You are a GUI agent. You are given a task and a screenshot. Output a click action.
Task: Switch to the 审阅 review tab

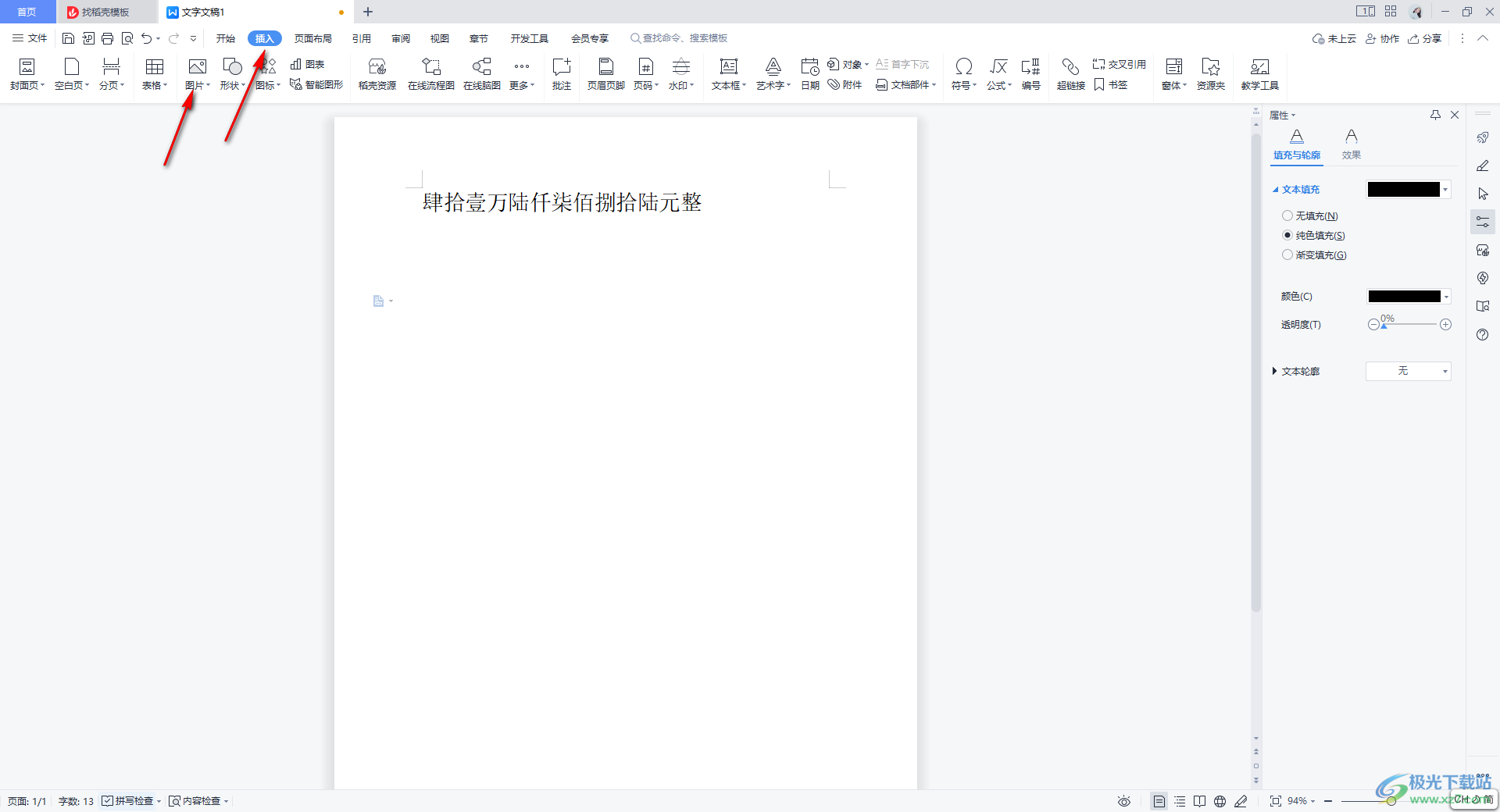coord(401,38)
